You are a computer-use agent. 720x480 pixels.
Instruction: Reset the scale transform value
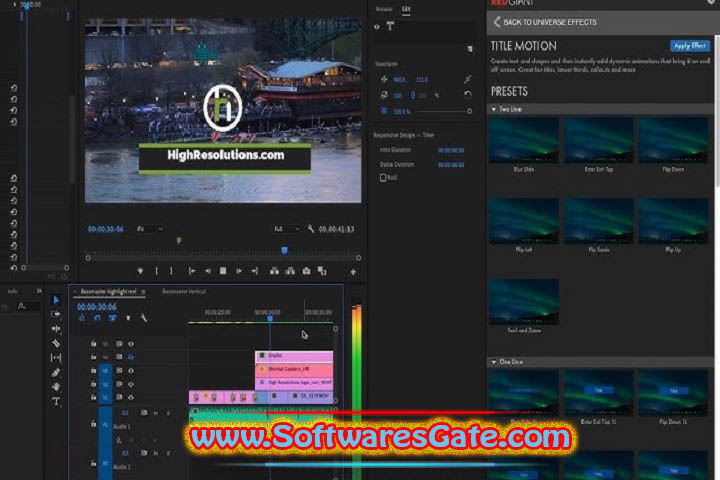[467, 94]
